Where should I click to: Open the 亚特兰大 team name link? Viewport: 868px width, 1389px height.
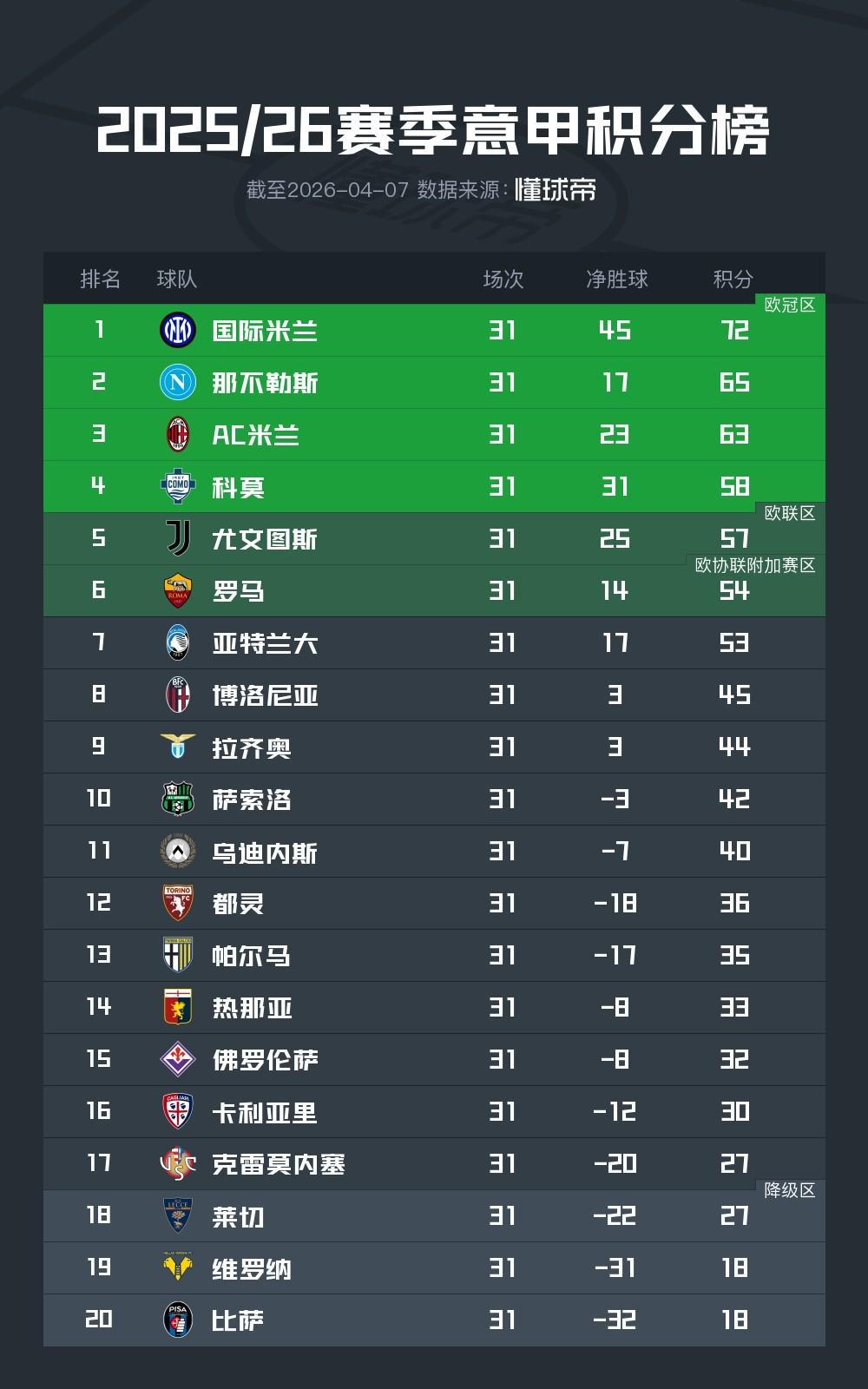(265, 643)
